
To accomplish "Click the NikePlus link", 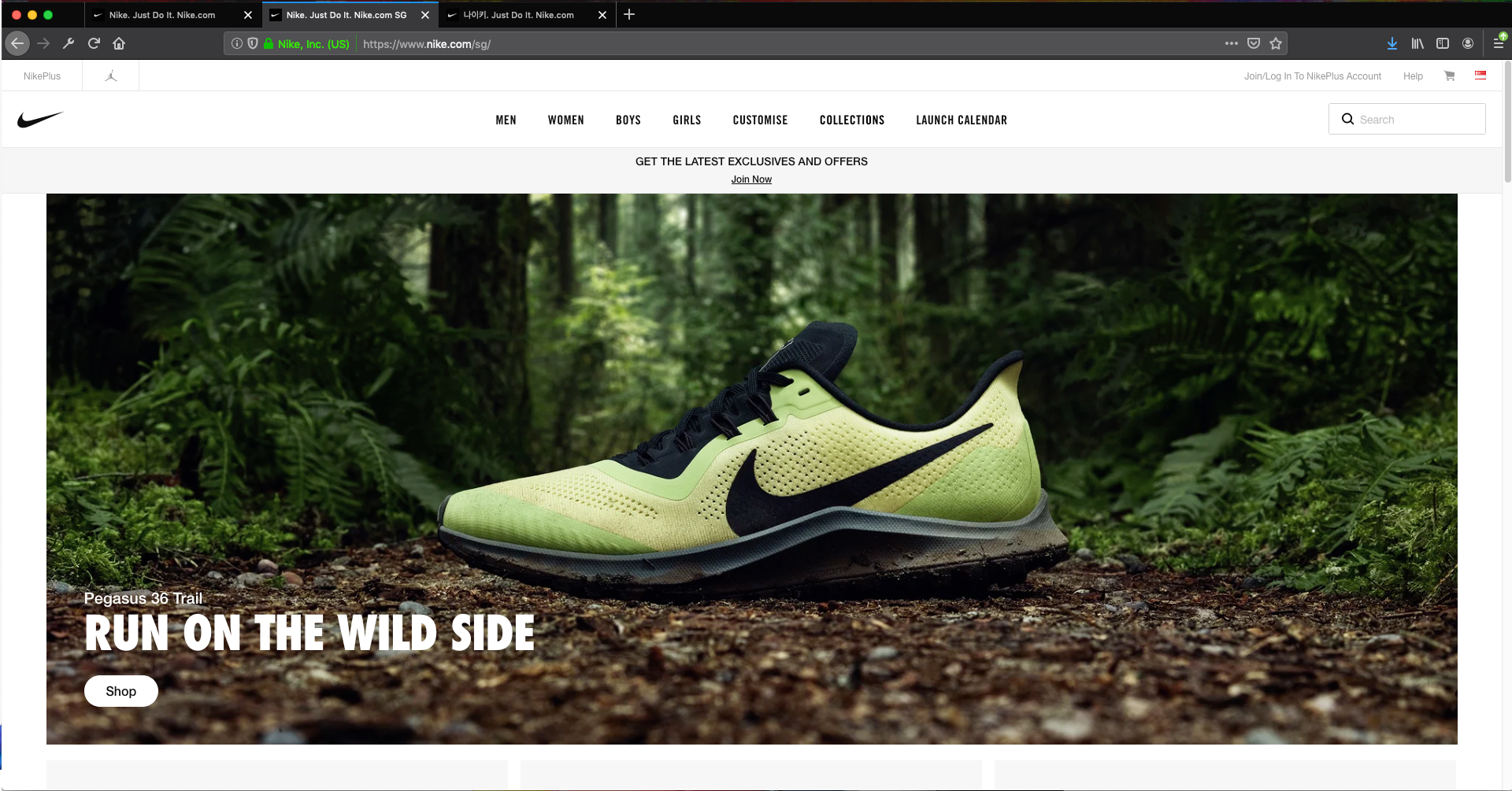I will pos(42,76).
